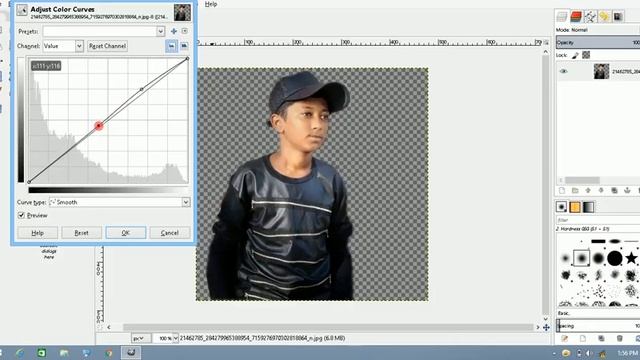Click the Reset button in Curves dialog
Viewport: 640px width, 360px height.
click(x=81, y=233)
